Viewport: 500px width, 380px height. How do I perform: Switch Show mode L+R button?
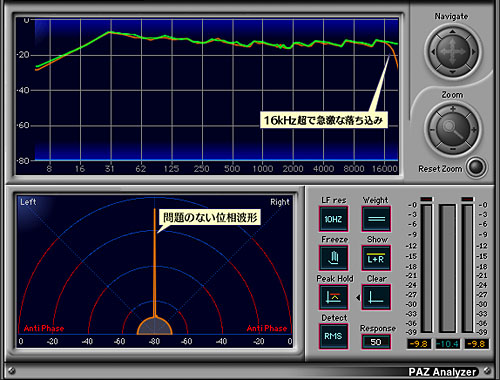[376, 258]
